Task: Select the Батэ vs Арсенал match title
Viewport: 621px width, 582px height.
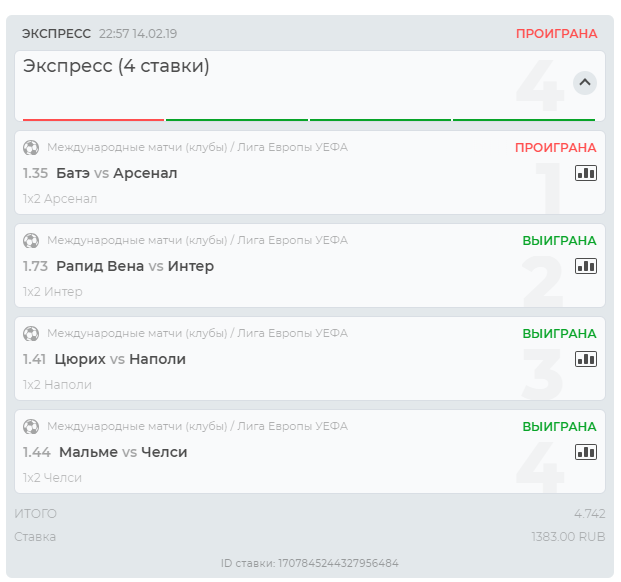Action: point(116,173)
